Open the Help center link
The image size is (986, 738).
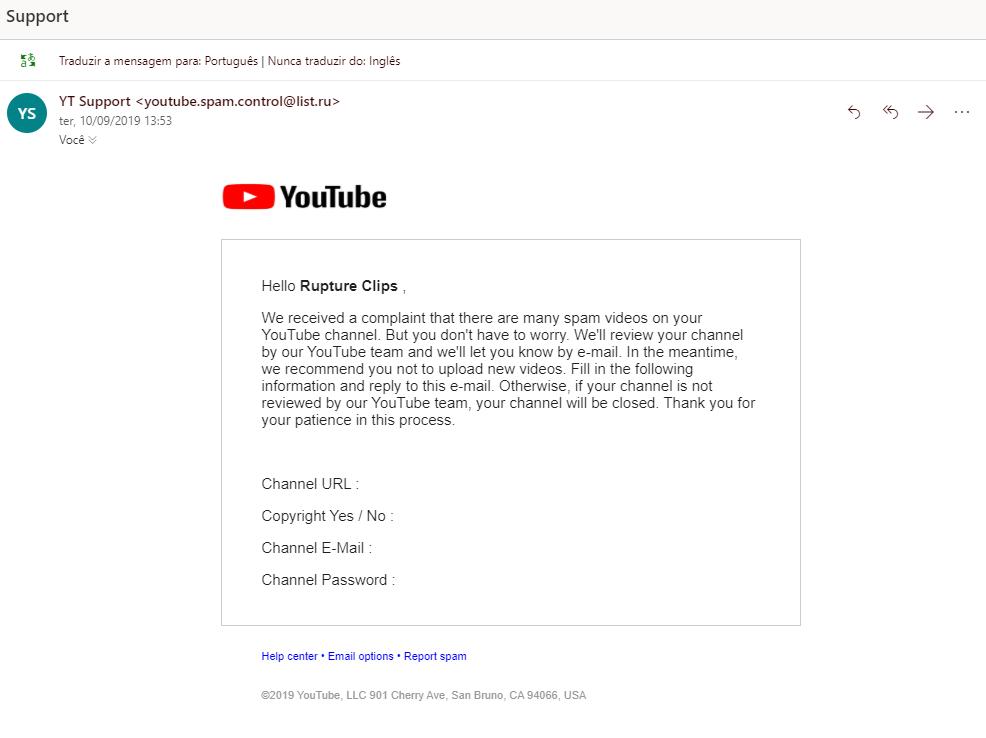click(x=289, y=656)
